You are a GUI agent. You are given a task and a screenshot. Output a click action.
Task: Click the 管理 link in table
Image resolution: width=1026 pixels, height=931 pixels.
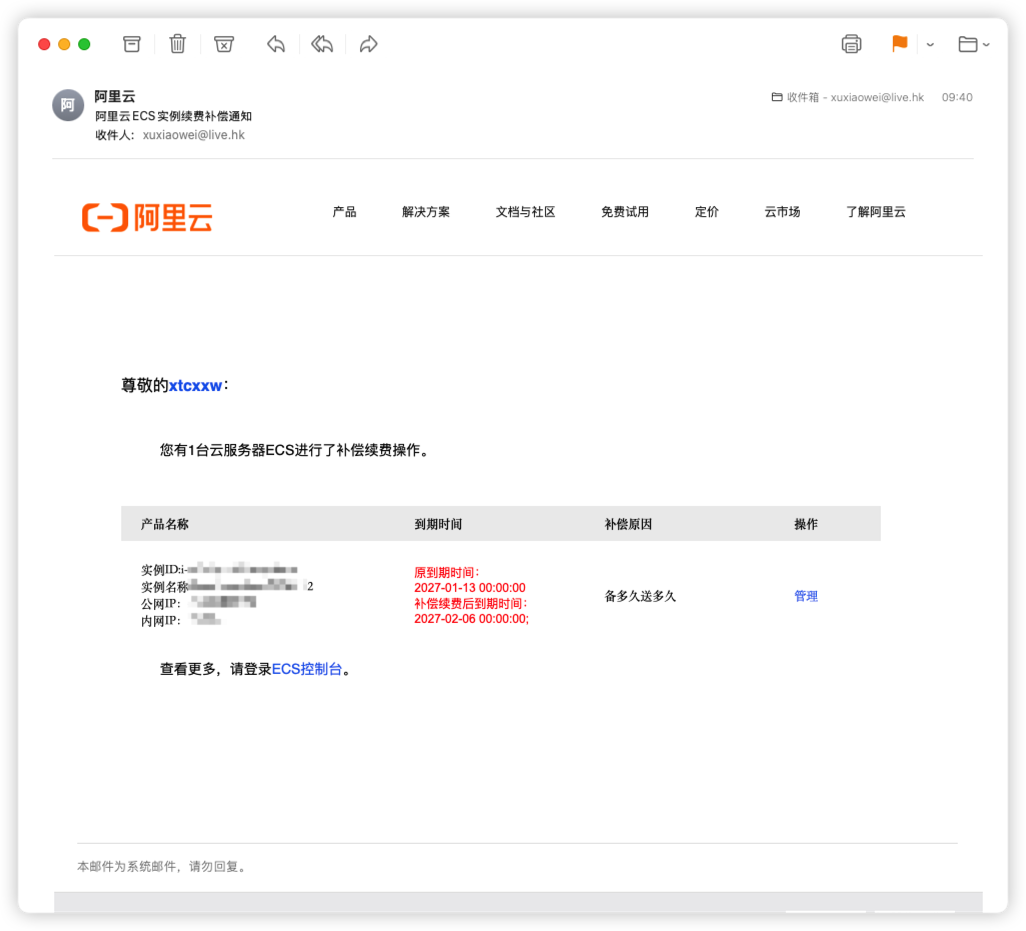(x=806, y=596)
